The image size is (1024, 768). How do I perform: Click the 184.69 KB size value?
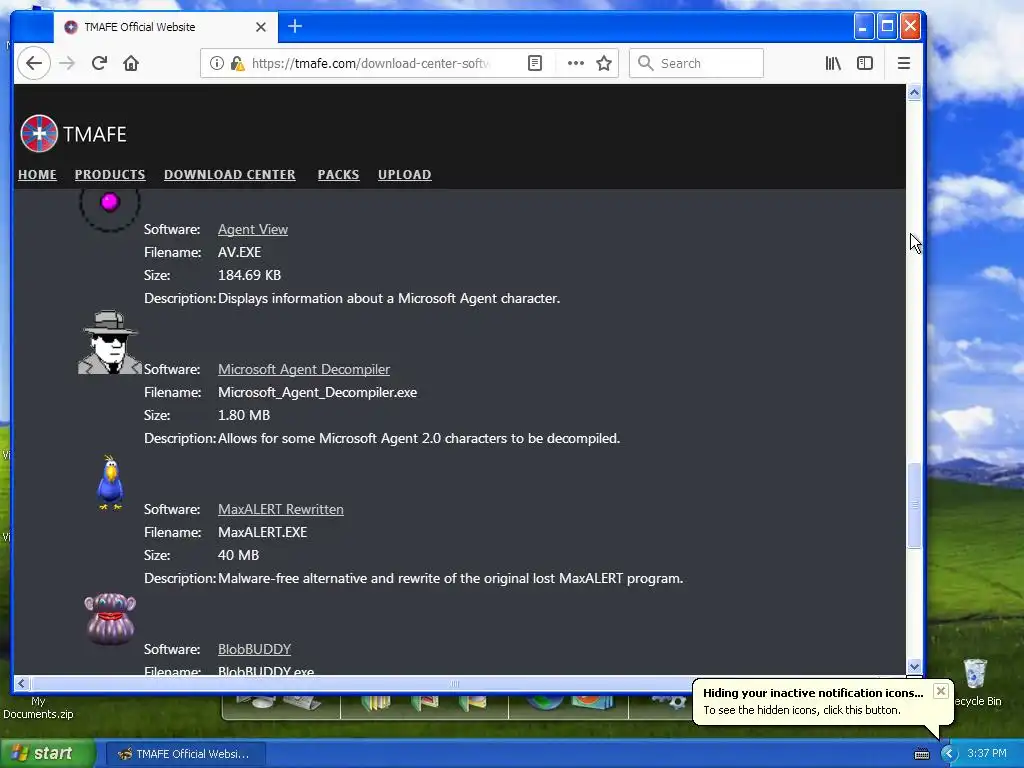[x=249, y=275]
